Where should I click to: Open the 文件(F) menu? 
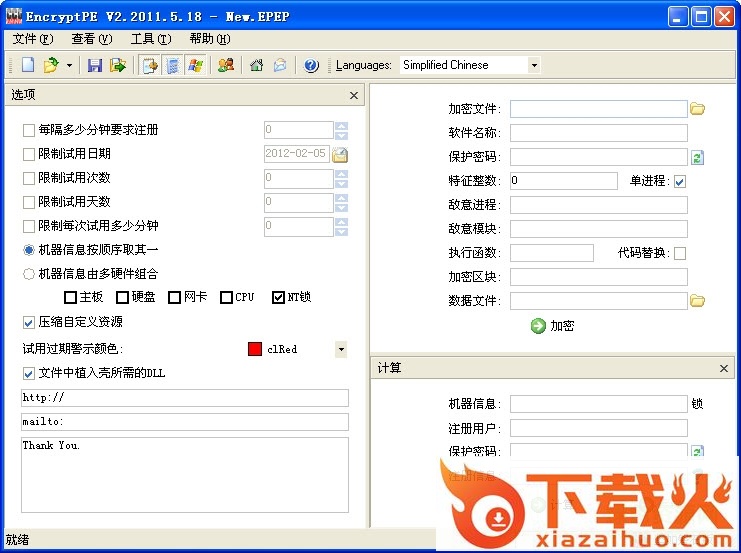click(x=33, y=39)
